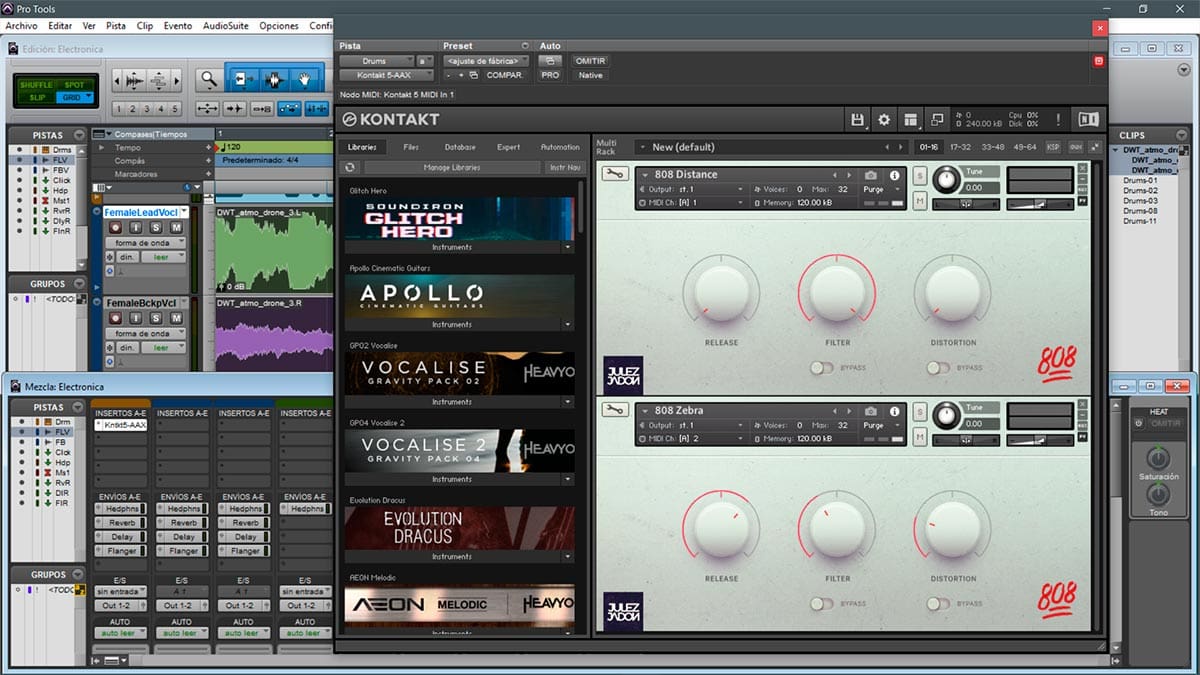1200x675 pixels.
Task: Mute the 808 Distance instrument with M button
Action: [x=919, y=202]
